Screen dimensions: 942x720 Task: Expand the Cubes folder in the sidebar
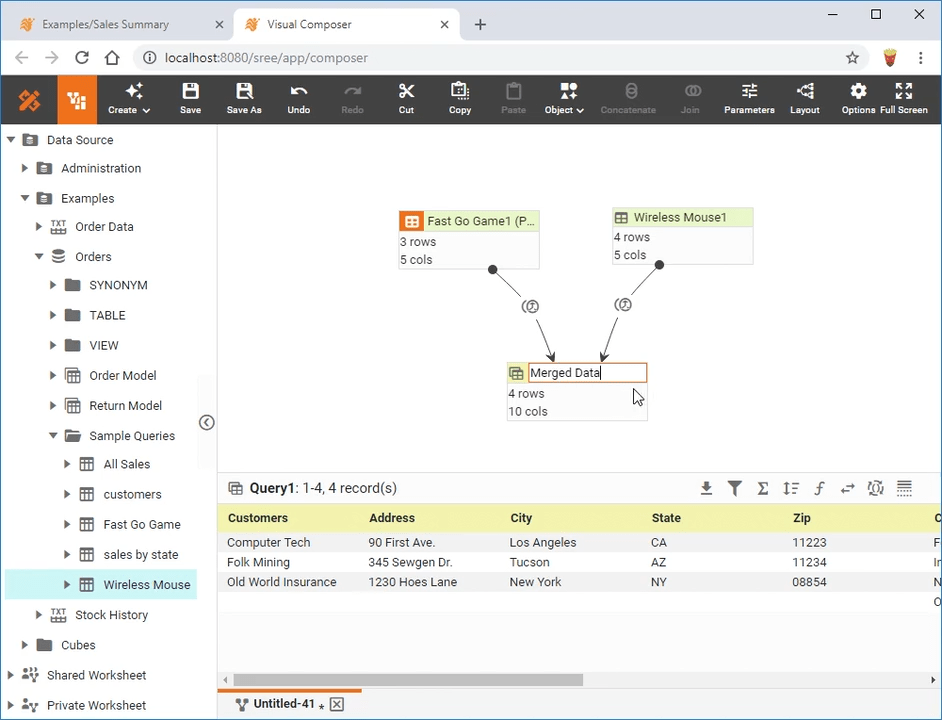pyautogui.click(x=25, y=645)
